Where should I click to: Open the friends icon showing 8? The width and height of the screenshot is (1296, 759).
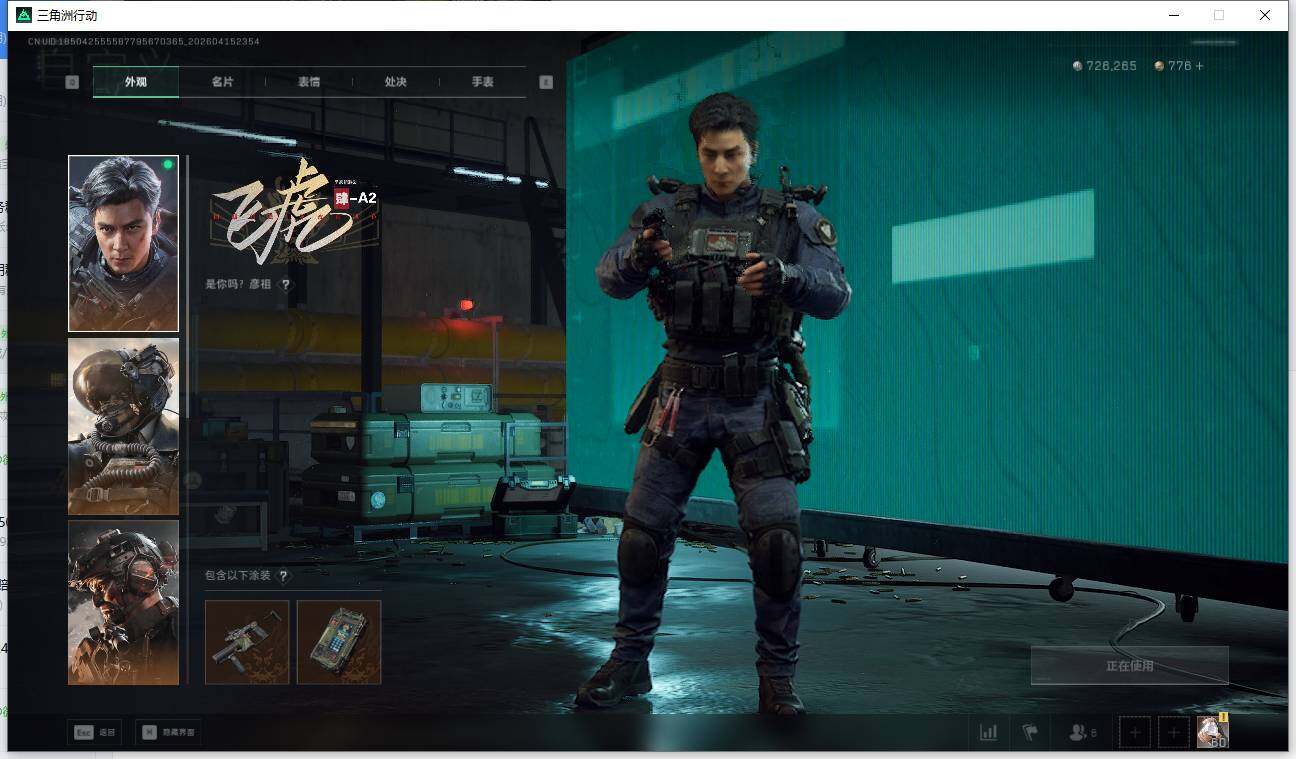click(x=1083, y=733)
